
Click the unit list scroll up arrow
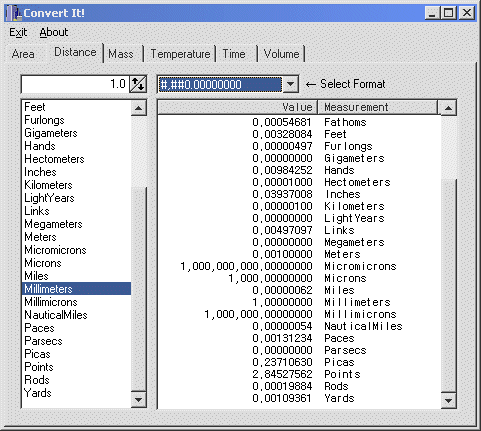(x=138, y=108)
